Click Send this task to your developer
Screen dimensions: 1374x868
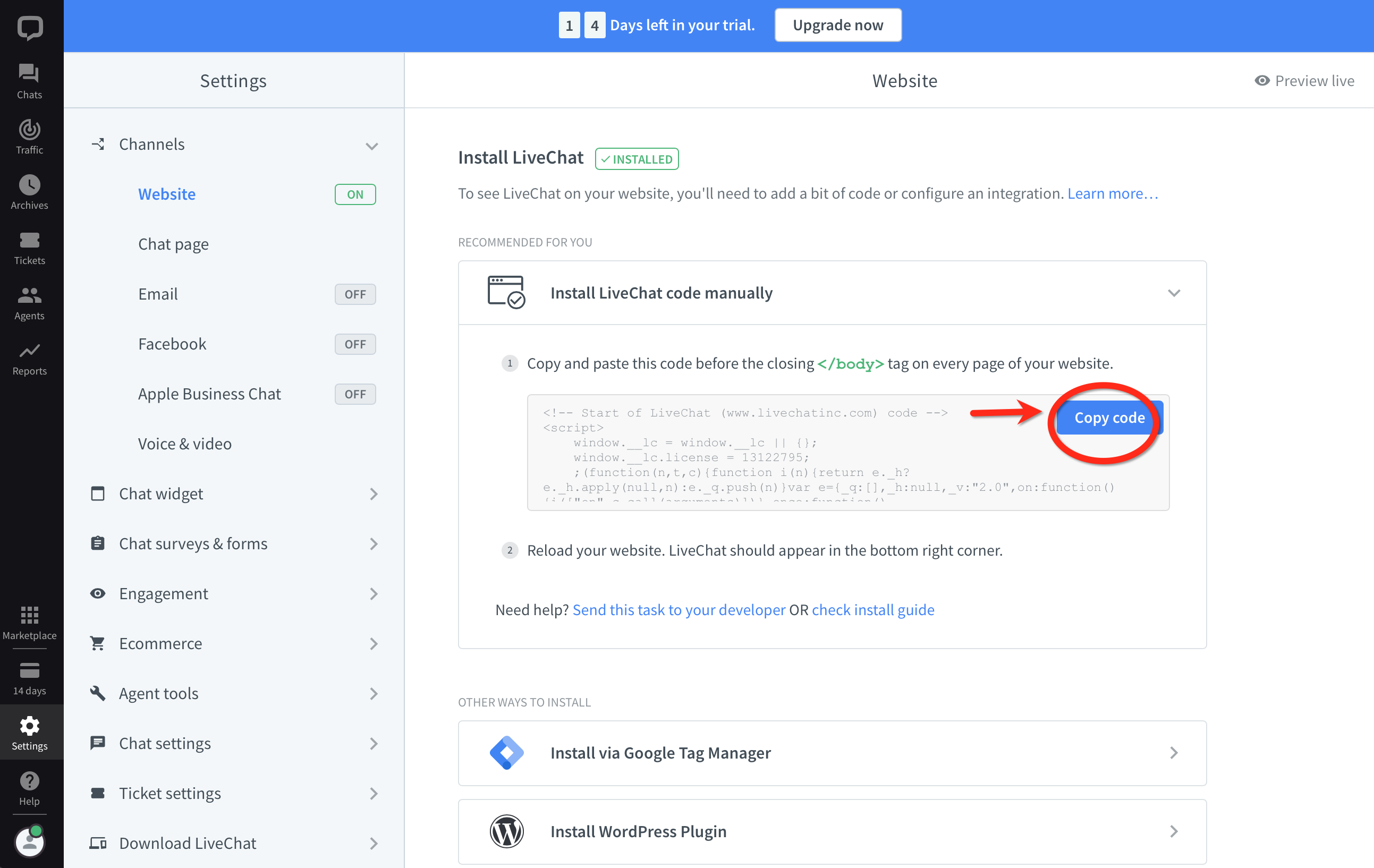point(678,610)
